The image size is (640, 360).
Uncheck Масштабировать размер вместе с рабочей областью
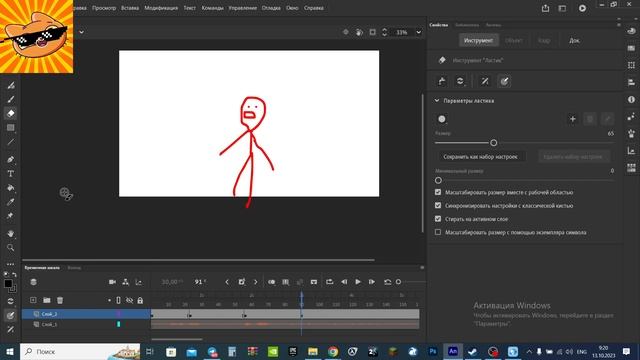point(438,192)
